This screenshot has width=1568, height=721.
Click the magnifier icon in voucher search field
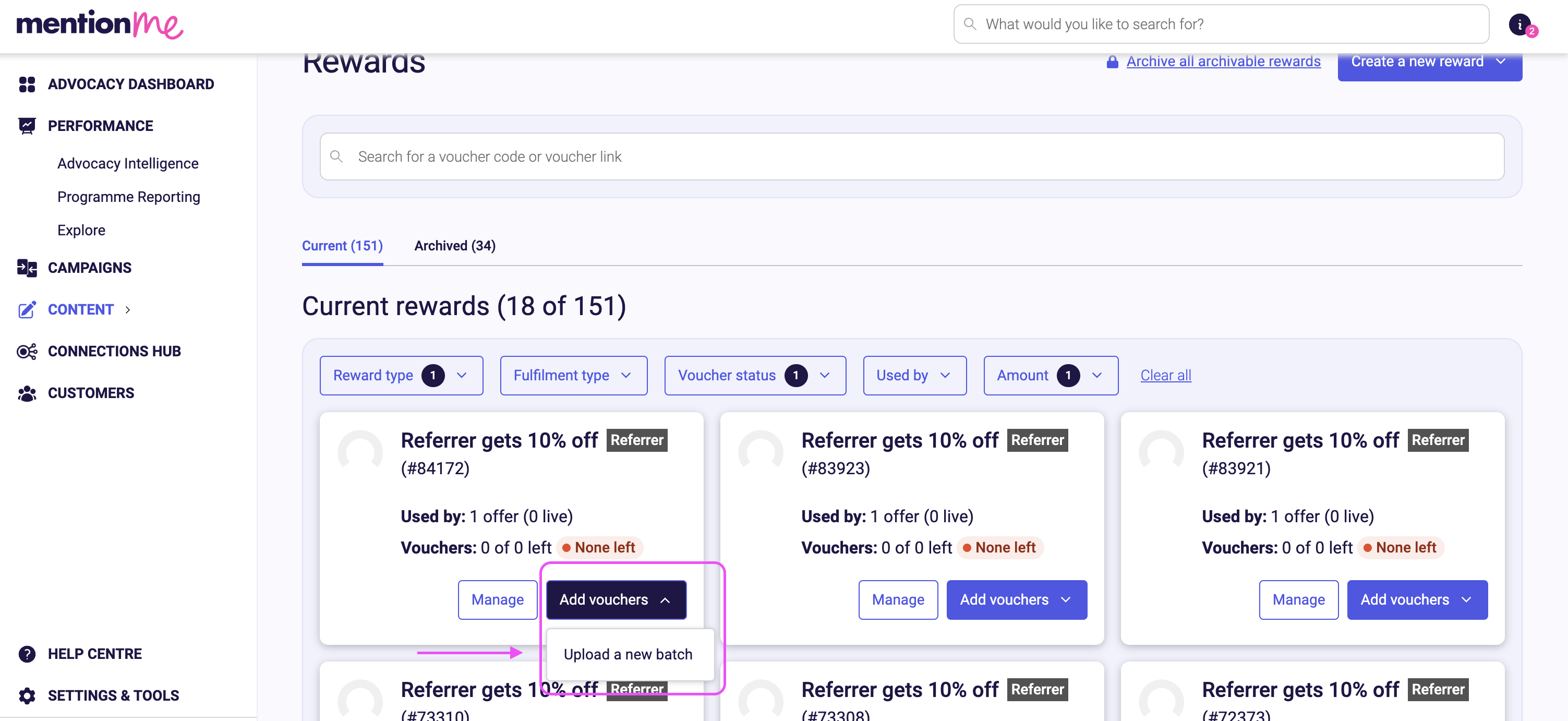336,157
